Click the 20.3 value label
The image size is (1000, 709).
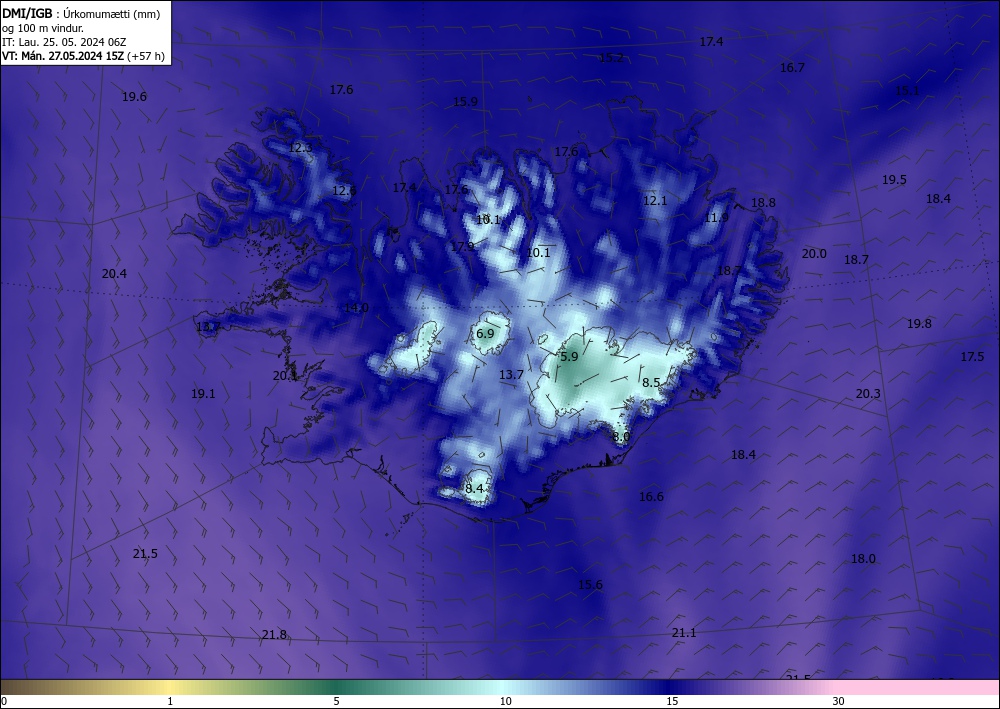pyautogui.click(x=868, y=394)
